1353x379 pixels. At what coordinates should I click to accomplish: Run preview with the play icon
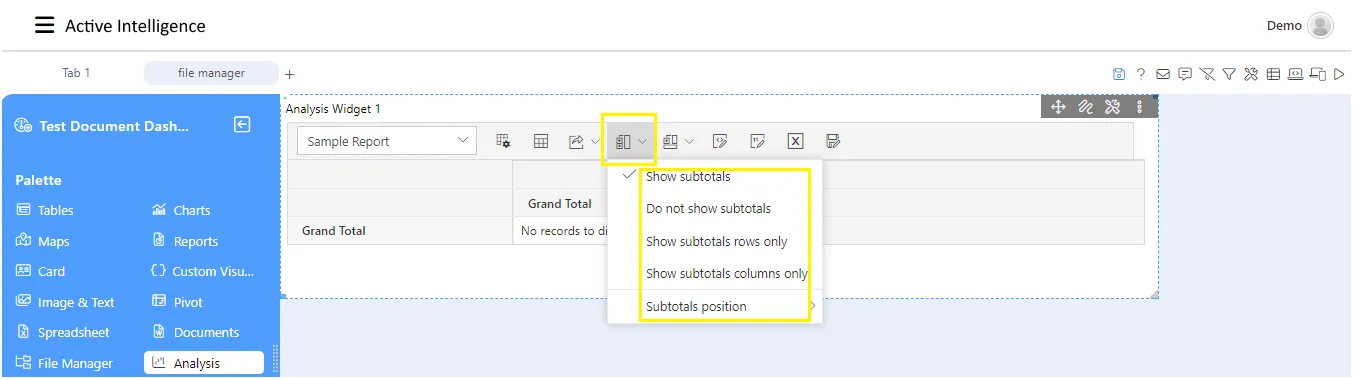click(x=1339, y=74)
